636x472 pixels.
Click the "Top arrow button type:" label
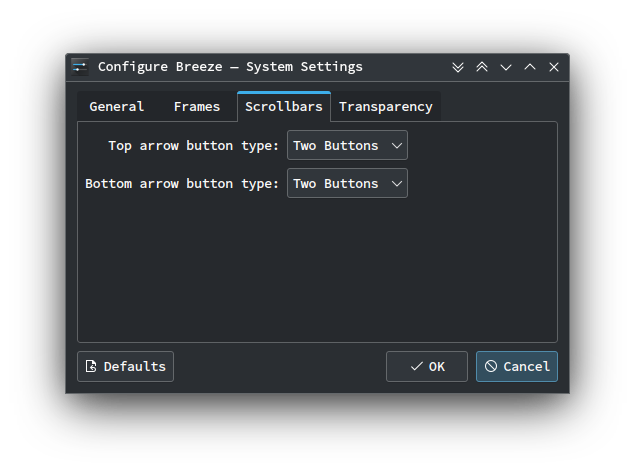[193, 145]
